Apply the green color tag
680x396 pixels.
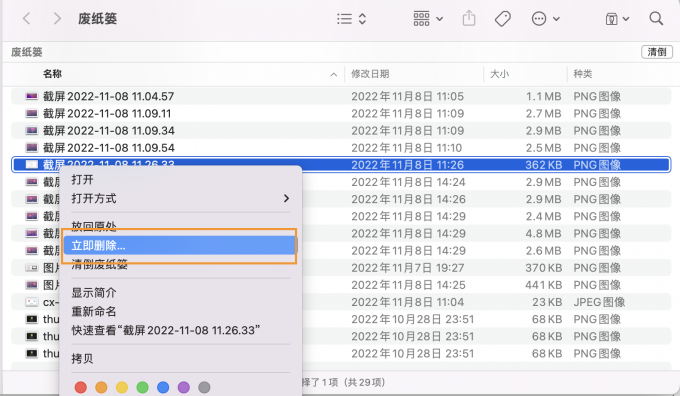pyautogui.click(x=142, y=387)
